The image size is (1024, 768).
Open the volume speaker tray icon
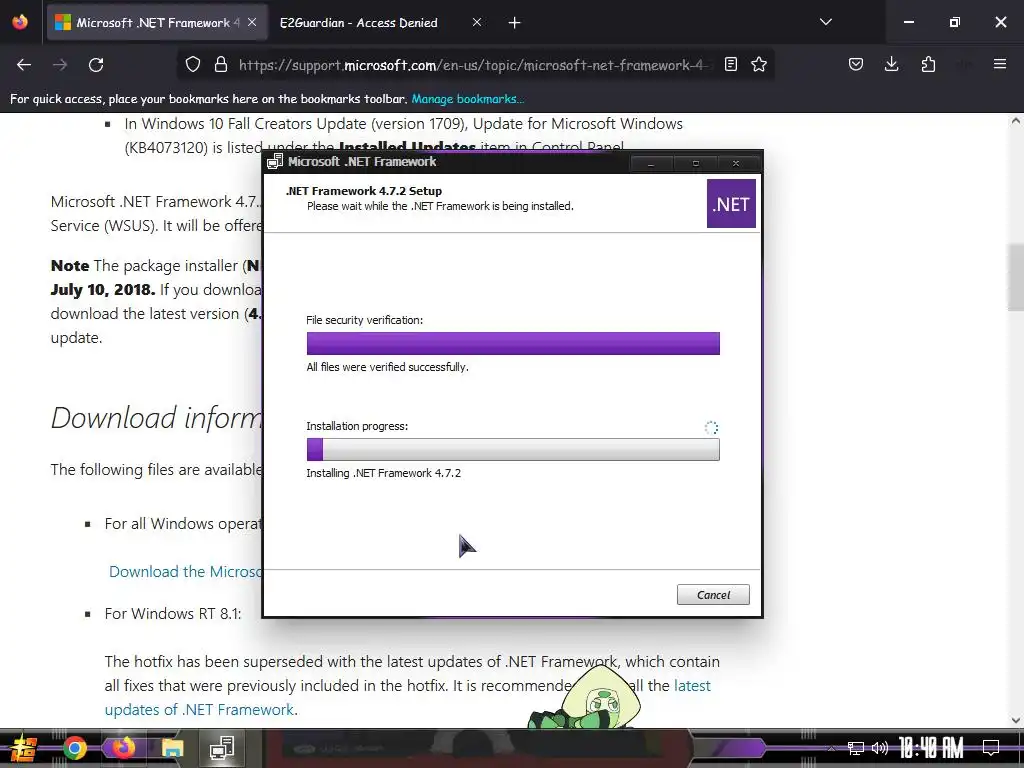[x=880, y=748]
